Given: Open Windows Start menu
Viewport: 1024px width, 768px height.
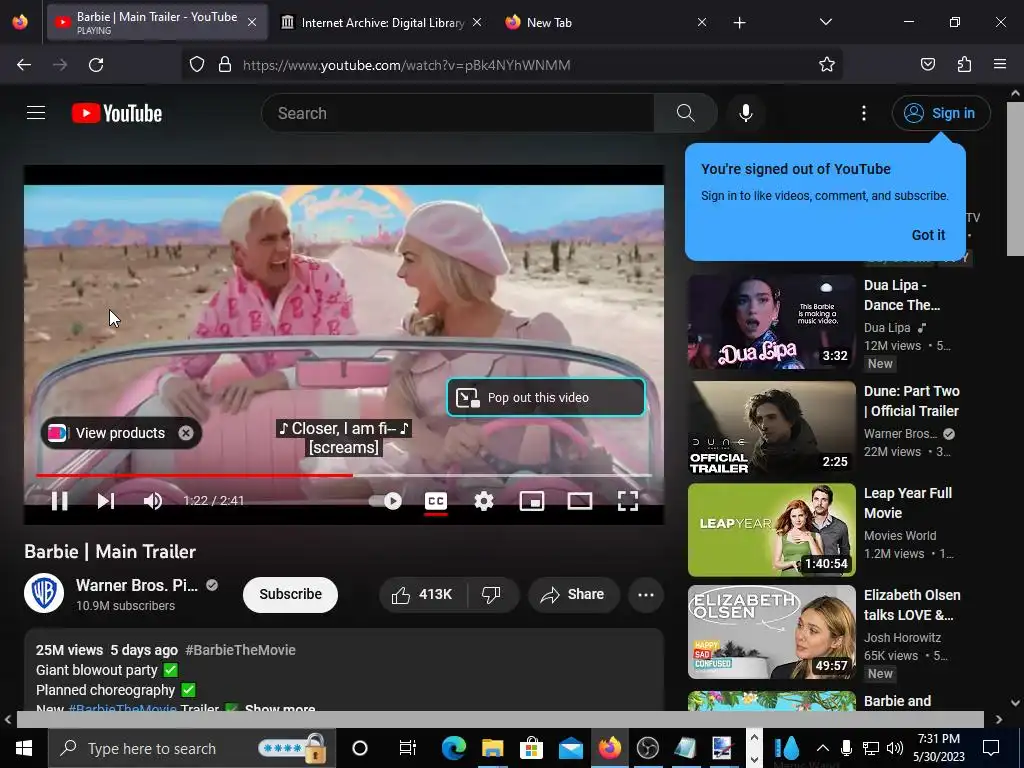Looking at the screenshot, I should [24, 748].
